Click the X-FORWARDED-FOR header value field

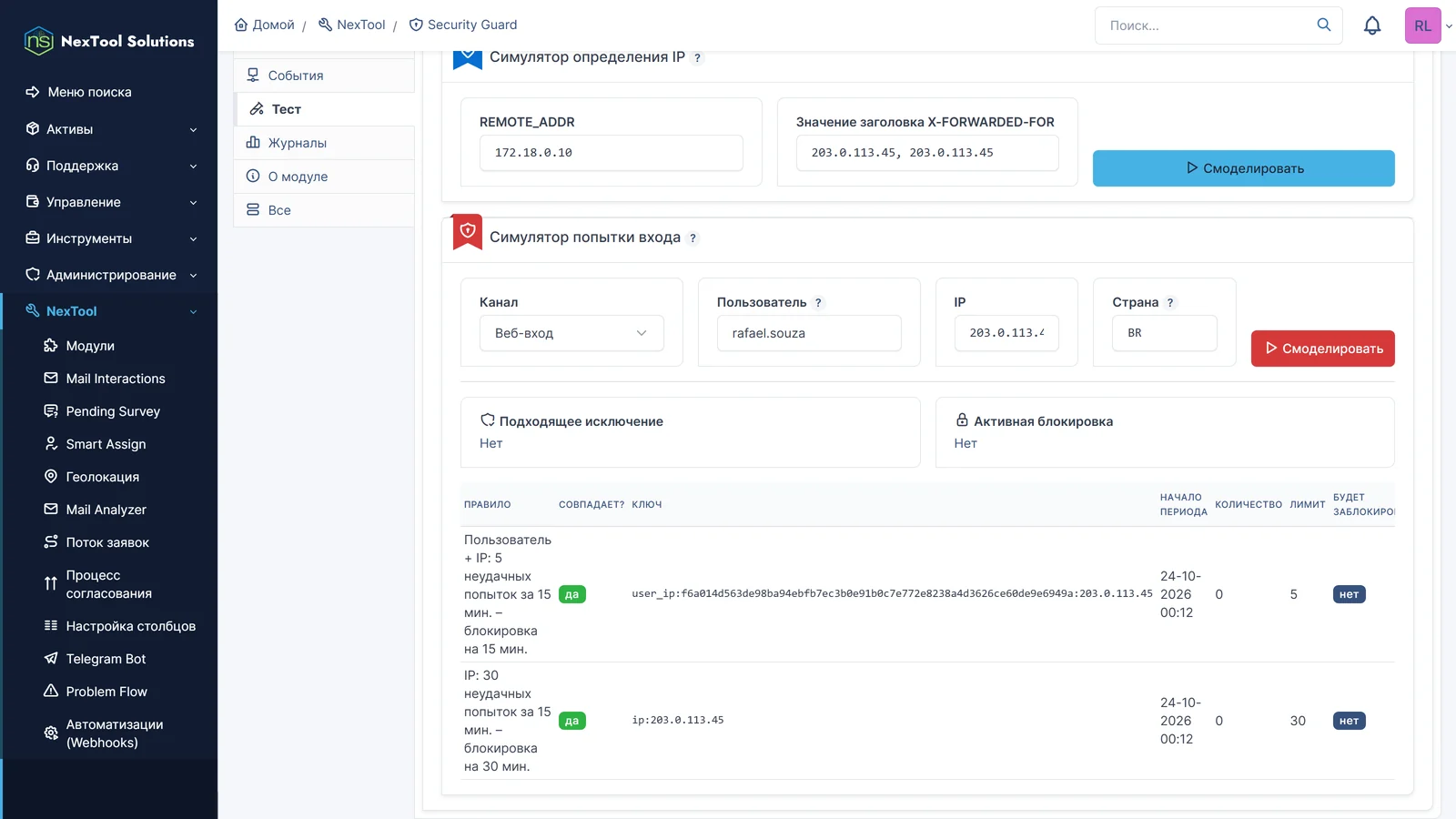point(927,153)
